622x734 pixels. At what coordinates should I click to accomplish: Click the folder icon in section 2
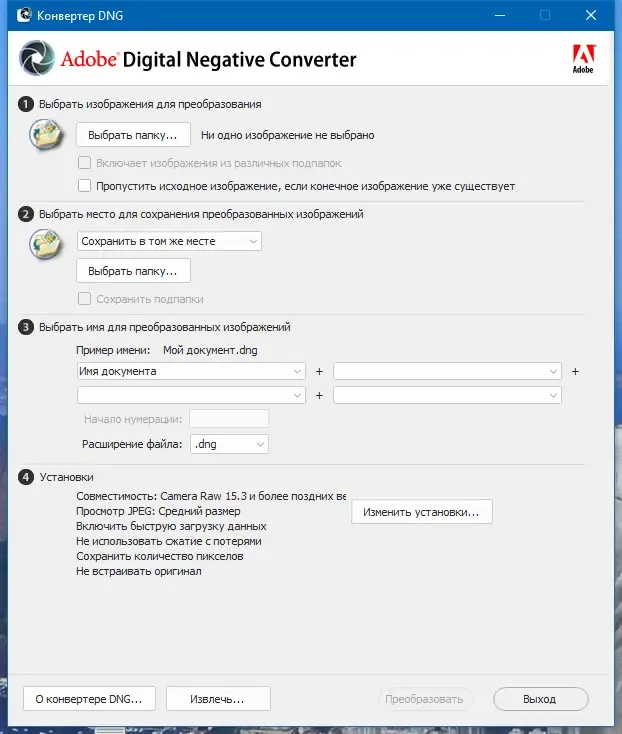(46, 243)
